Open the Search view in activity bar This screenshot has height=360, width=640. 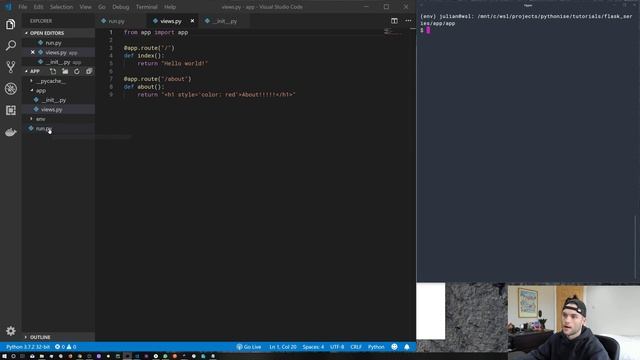[11, 45]
